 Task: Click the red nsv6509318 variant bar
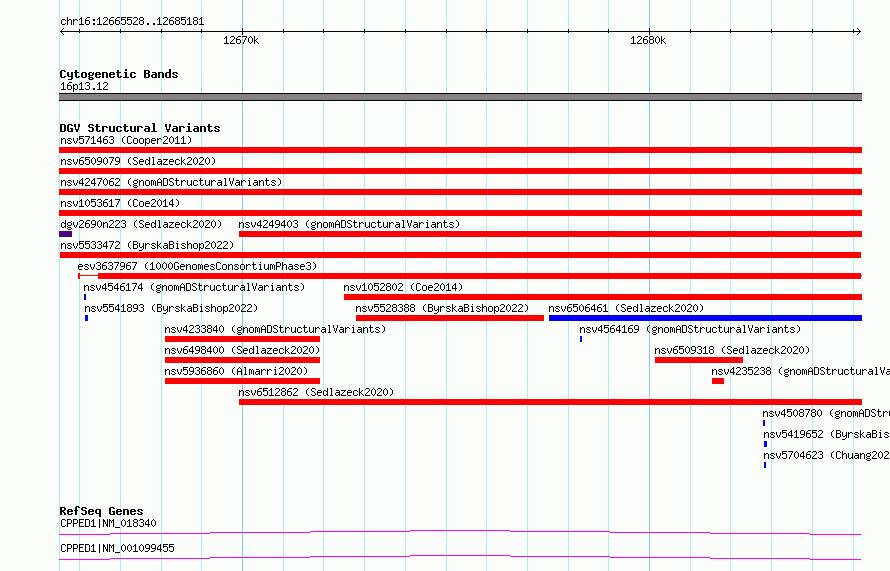(x=699, y=360)
